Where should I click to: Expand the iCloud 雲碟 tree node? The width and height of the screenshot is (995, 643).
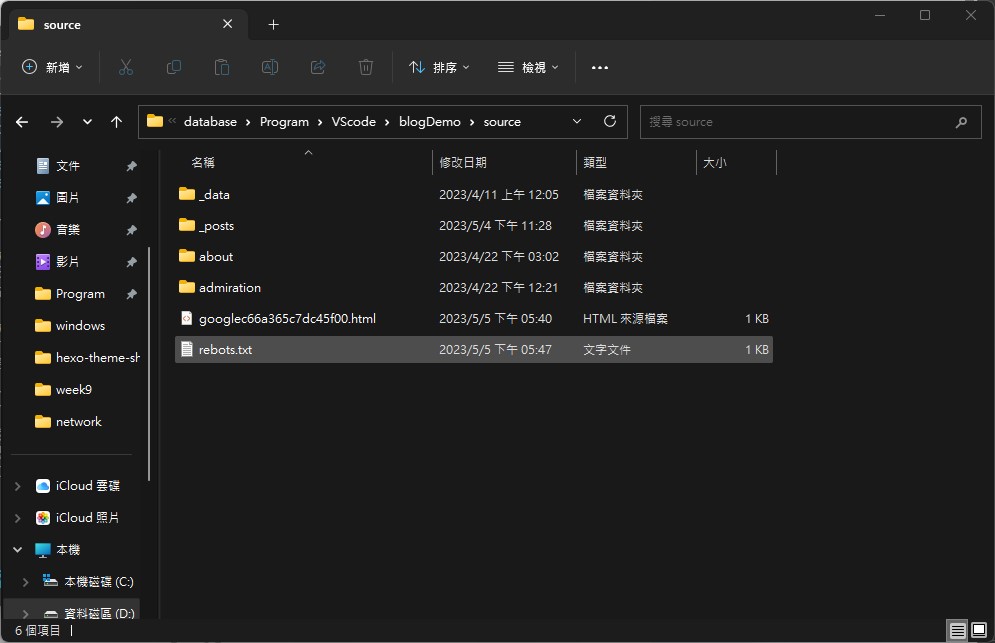(18, 486)
